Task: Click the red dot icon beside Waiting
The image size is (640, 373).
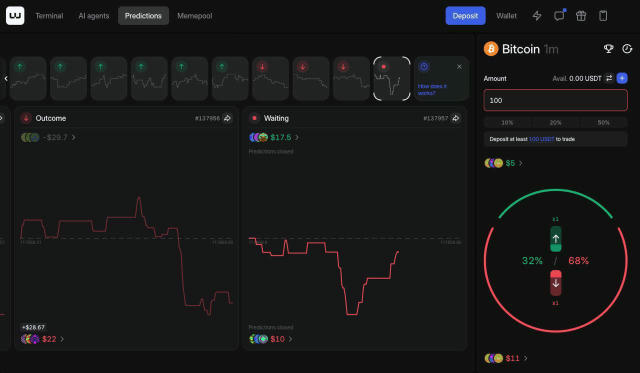Action: pos(254,118)
